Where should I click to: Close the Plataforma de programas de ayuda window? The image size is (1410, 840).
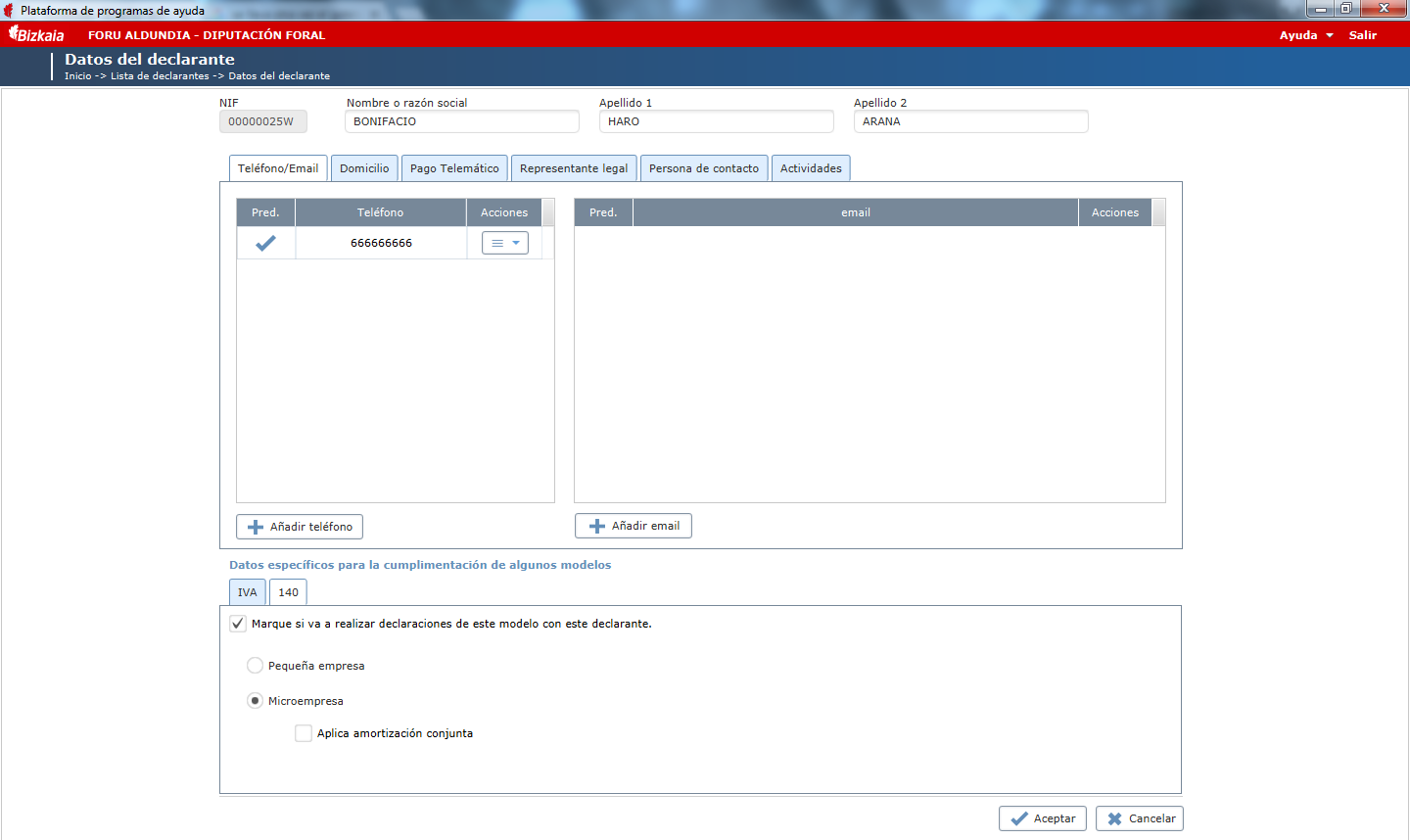click(1384, 9)
